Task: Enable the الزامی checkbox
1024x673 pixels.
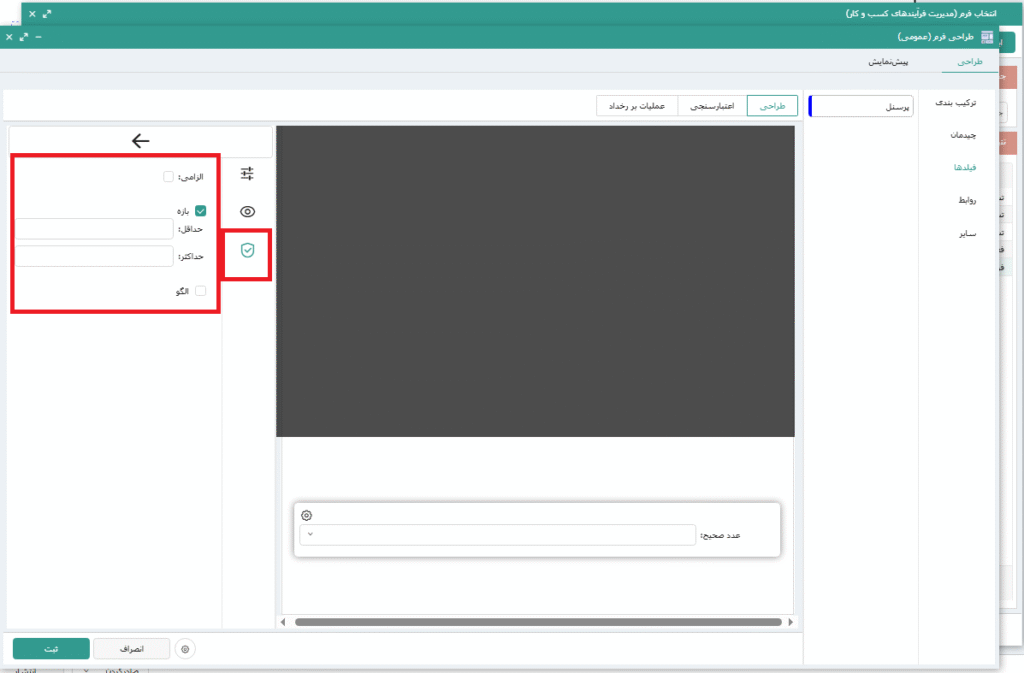Action: pos(169,177)
